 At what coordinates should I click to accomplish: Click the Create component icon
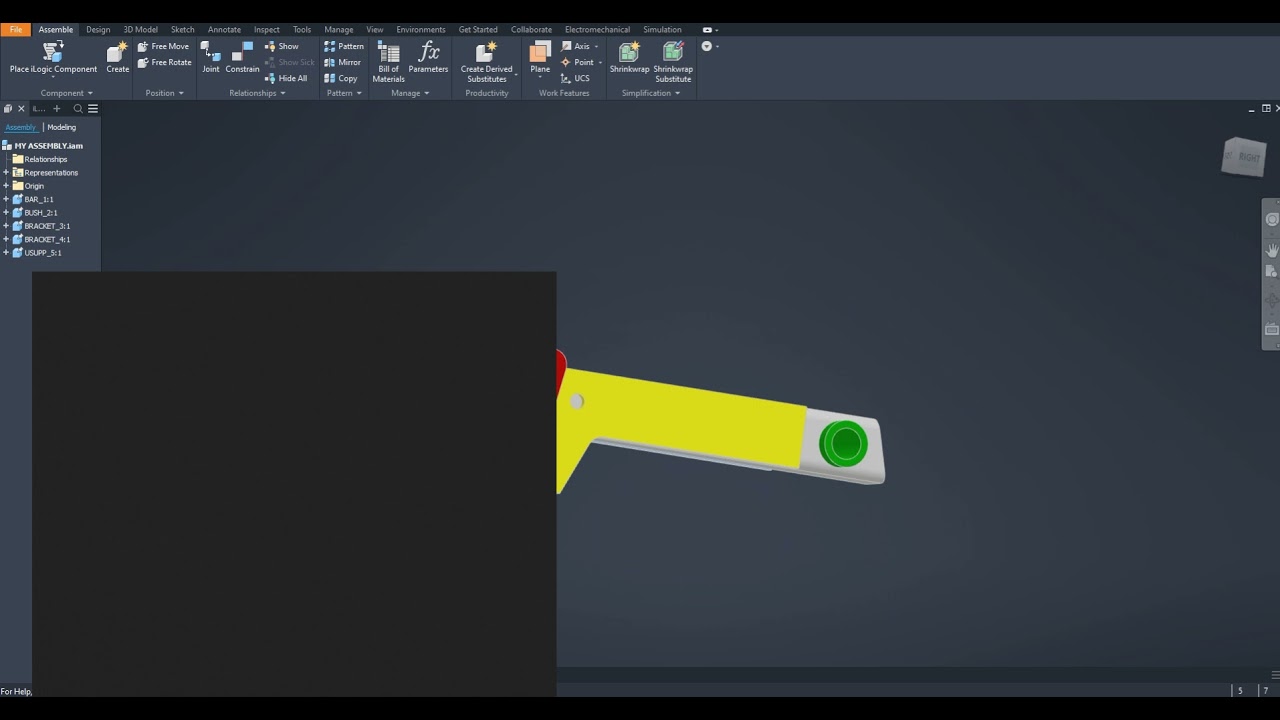click(x=118, y=58)
